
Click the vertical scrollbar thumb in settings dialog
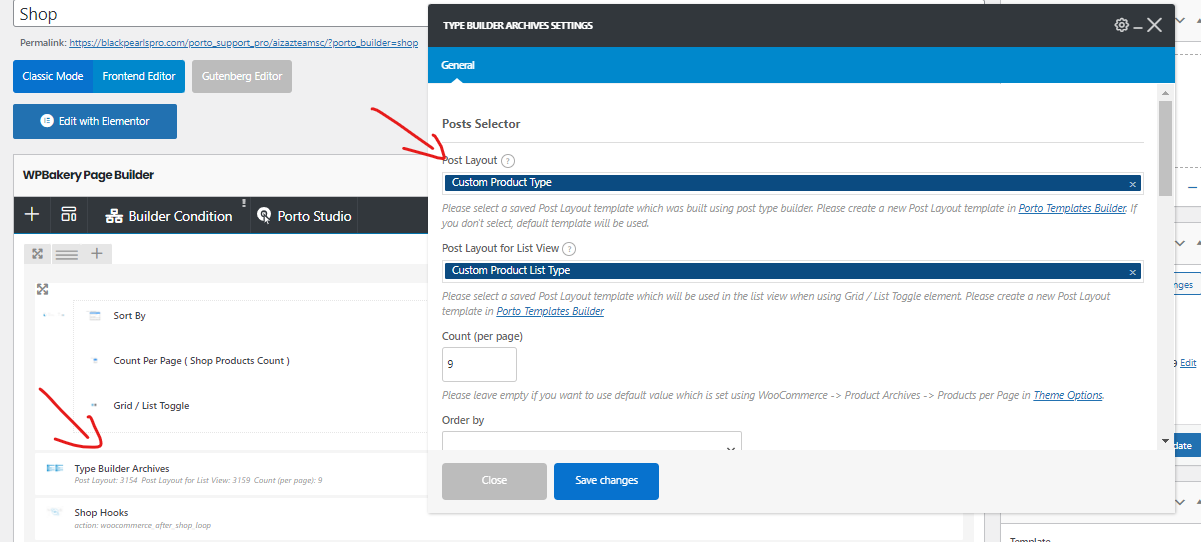click(1165, 147)
